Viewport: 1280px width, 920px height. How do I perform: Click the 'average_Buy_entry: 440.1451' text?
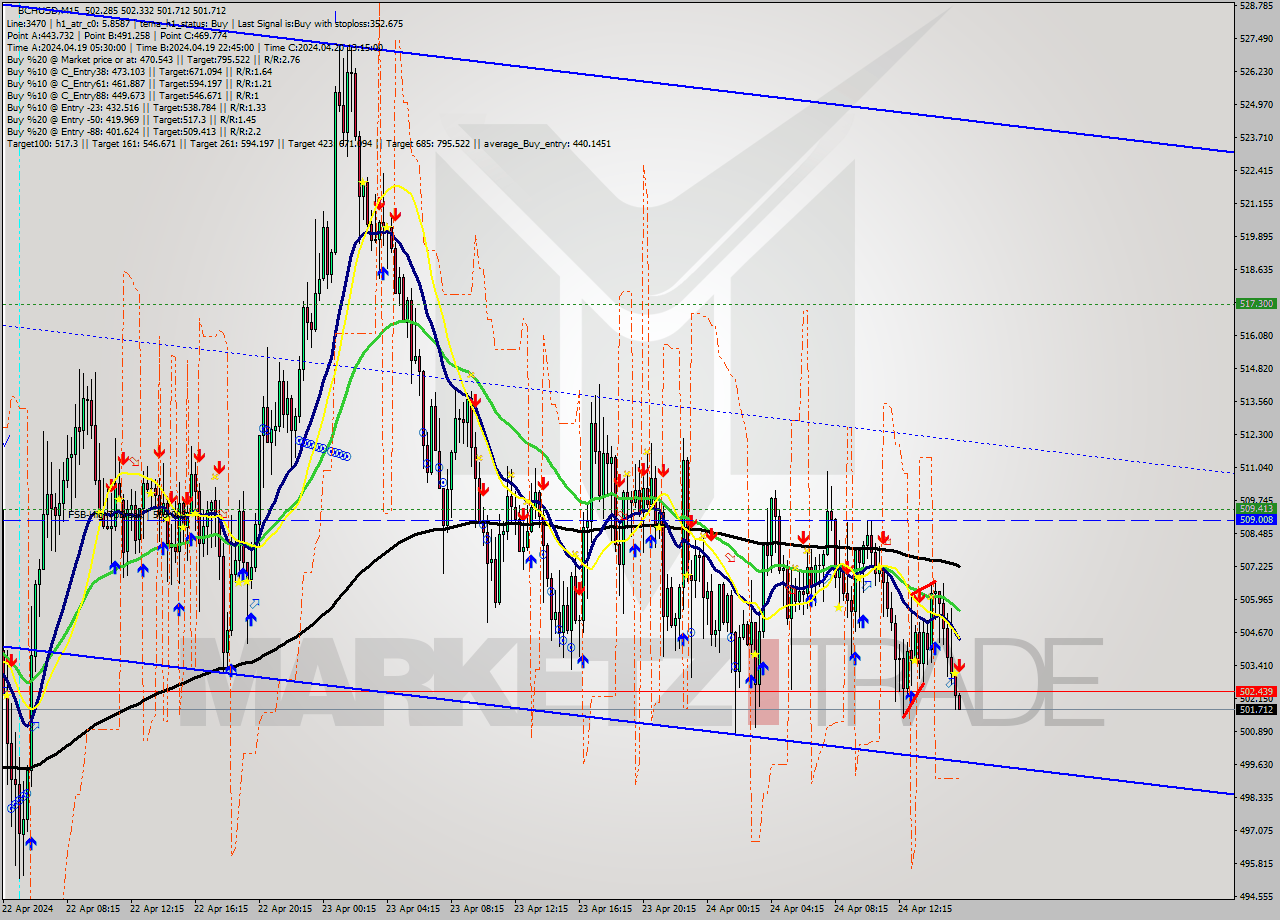click(548, 144)
